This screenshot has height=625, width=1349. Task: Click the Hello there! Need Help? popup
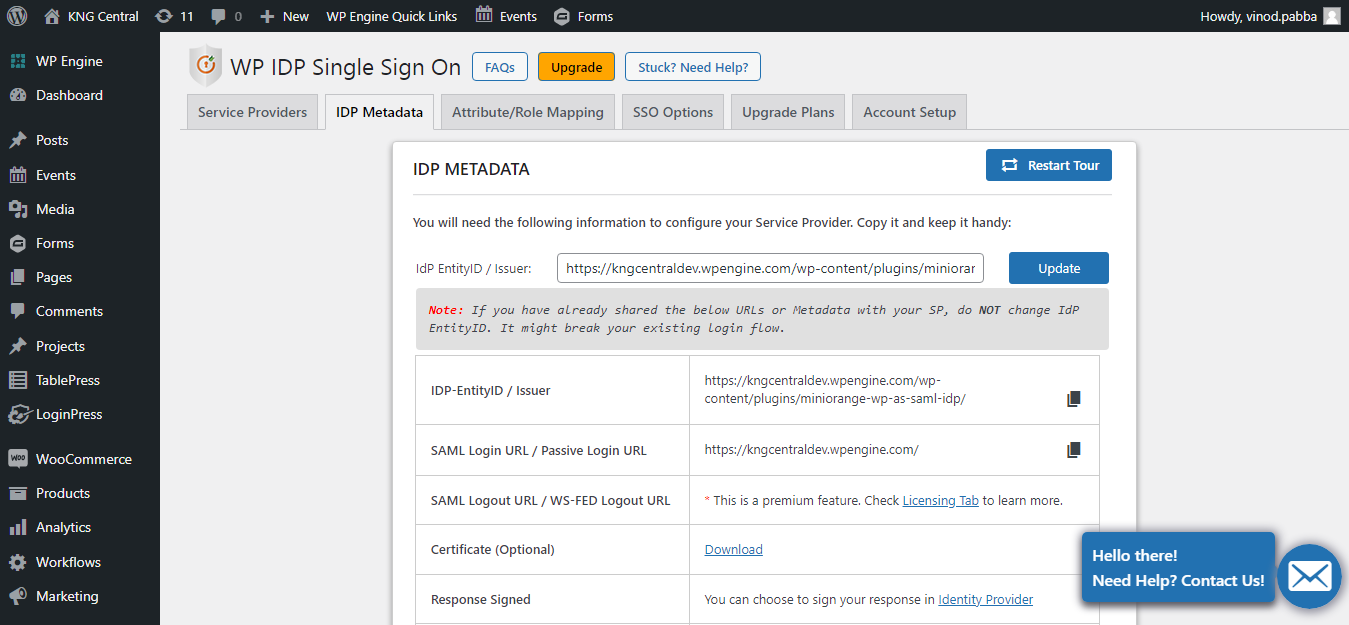click(1178, 568)
